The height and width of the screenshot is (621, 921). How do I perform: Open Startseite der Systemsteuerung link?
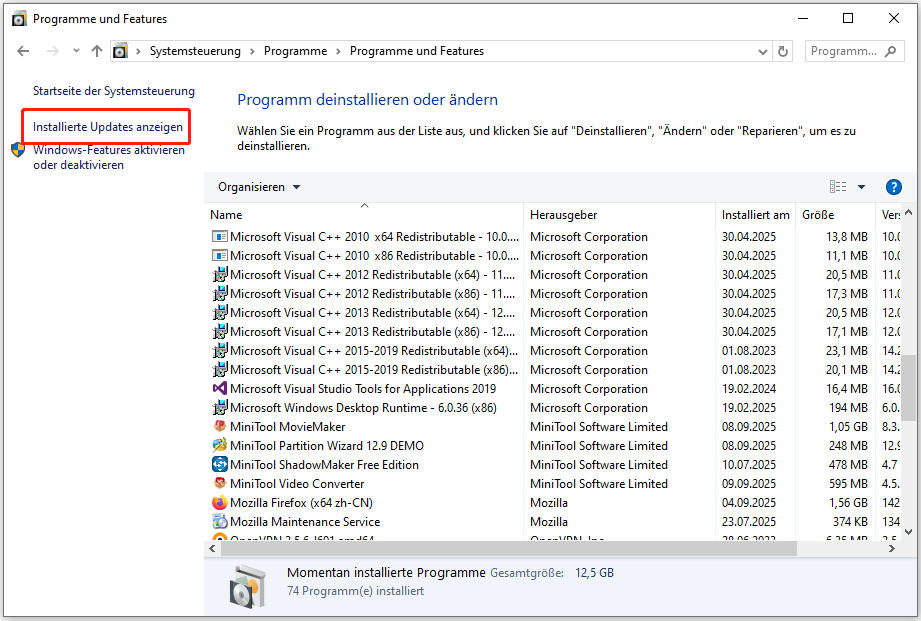114,91
